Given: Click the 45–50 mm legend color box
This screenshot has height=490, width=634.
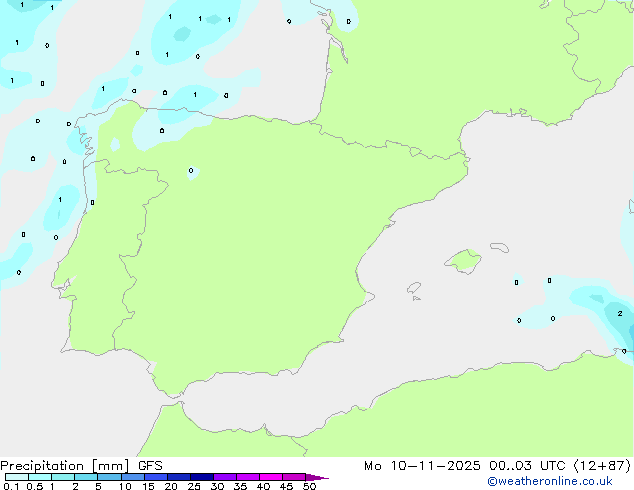Looking at the screenshot, I should (294, 477).
